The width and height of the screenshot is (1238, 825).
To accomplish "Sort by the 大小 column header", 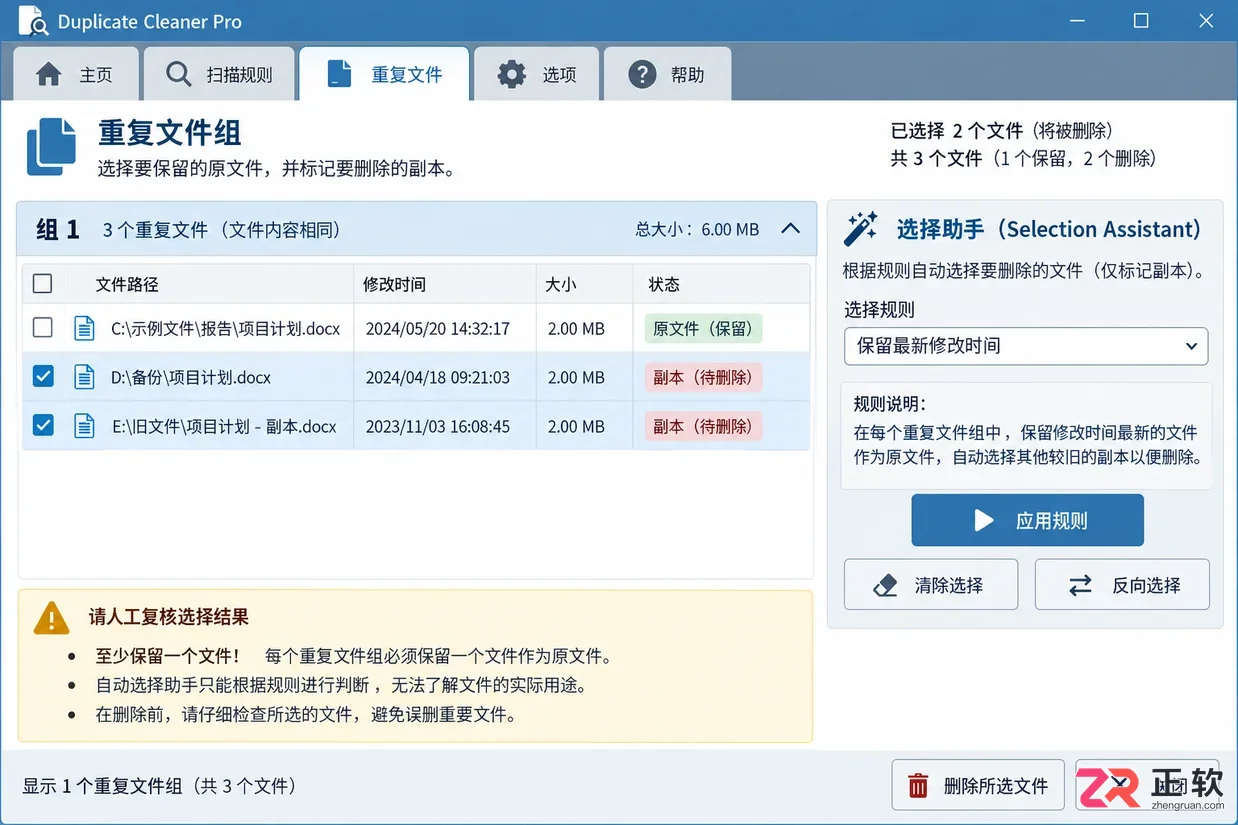I will coord(561,284).
